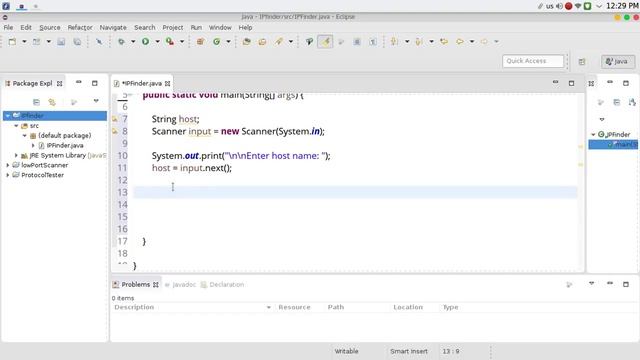Click the Back navigation yellow arrow

pos(460,42)
